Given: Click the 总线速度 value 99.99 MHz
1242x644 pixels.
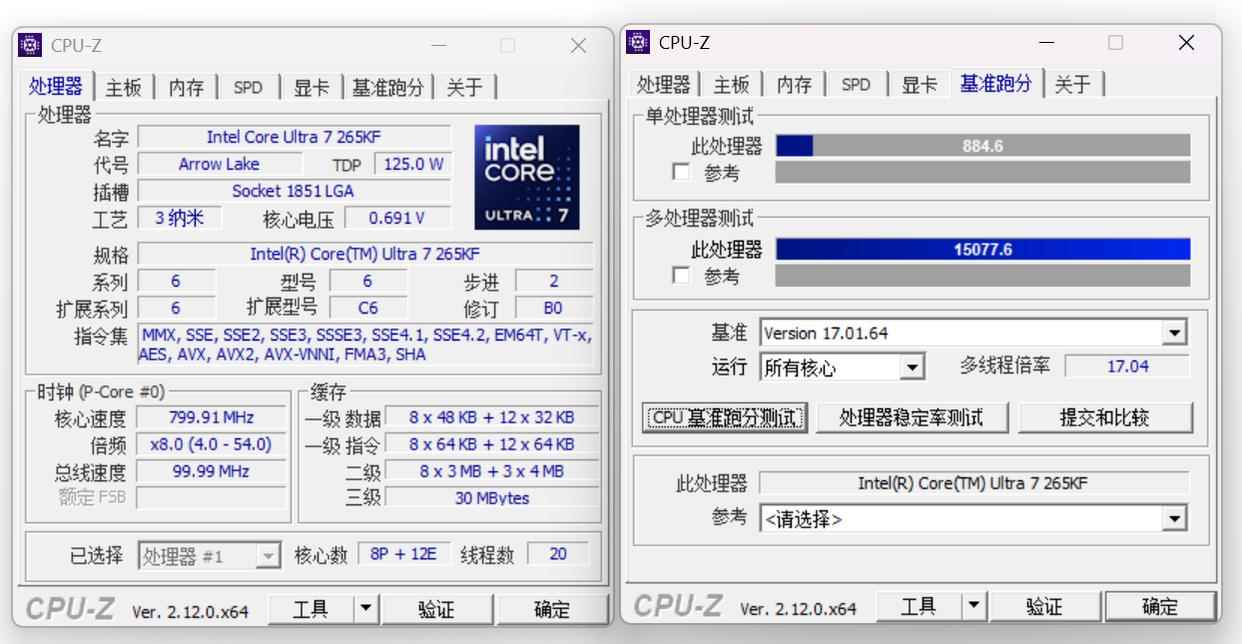Looking at the screenshot, I should click(x=211, y=471).
